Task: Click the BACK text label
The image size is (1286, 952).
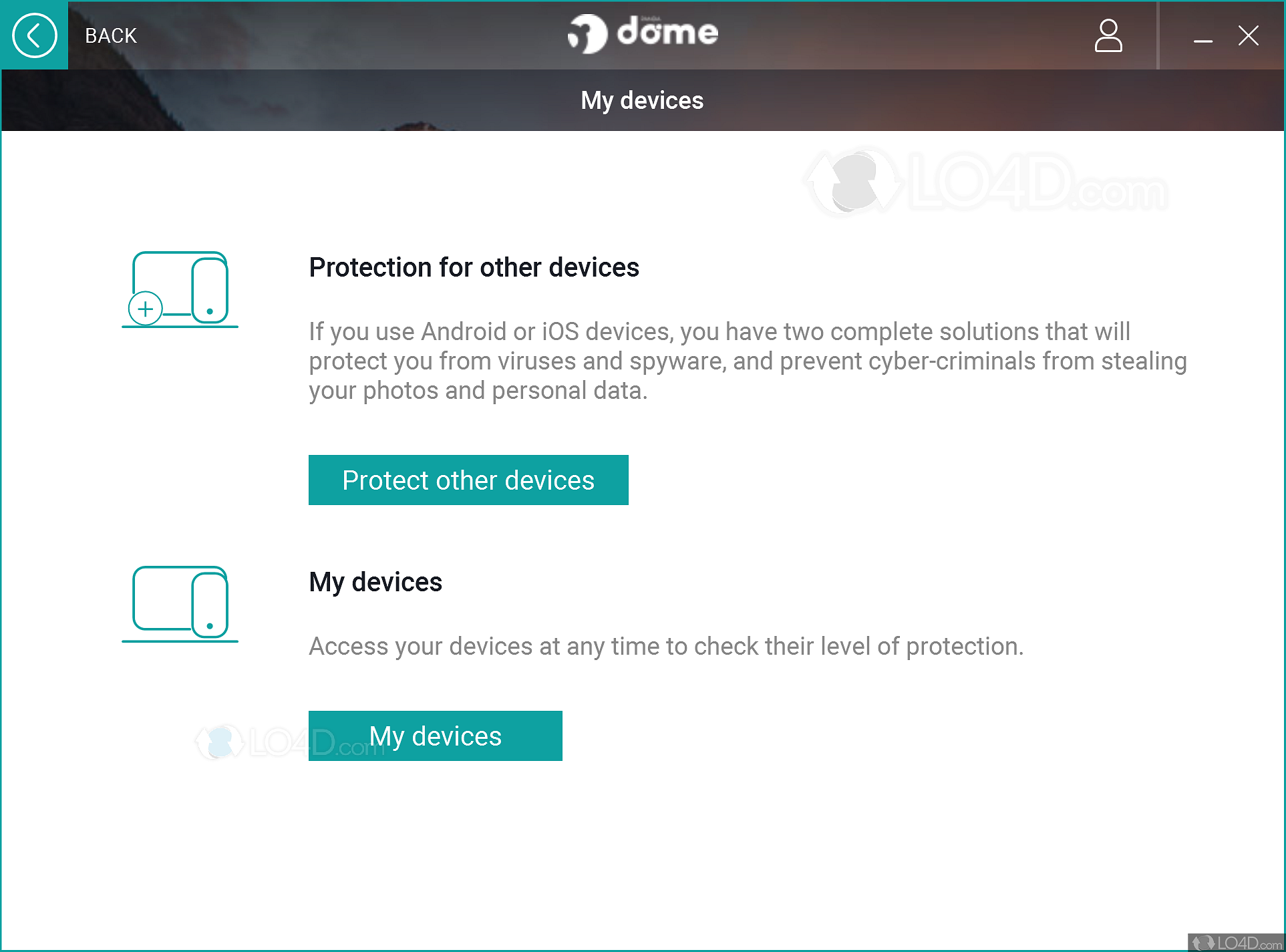Action: [x=111, y=35]
